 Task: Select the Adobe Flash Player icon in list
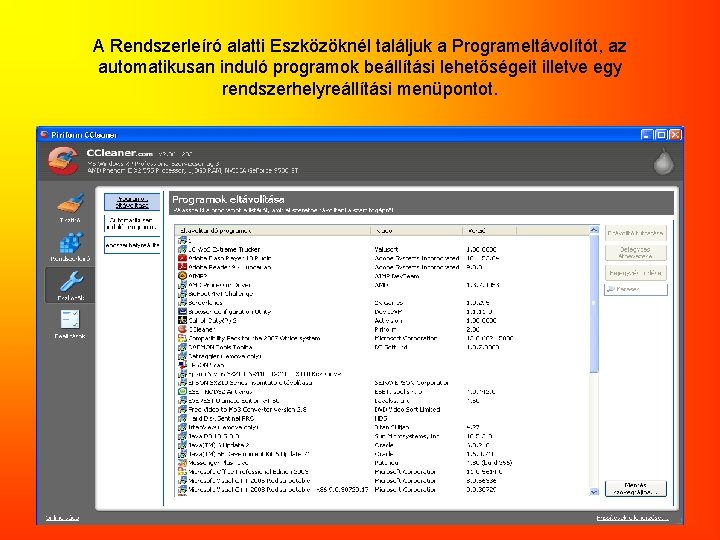(182, 258)
